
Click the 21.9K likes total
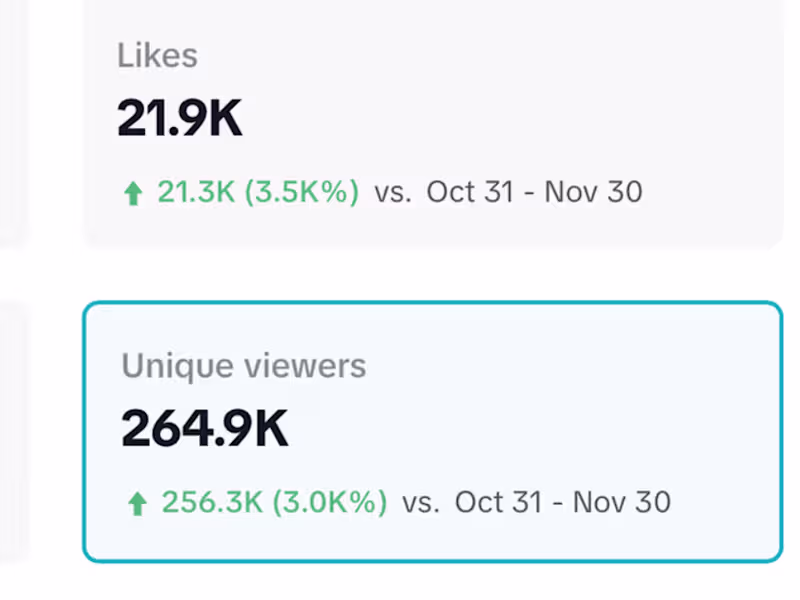(180, 119)
